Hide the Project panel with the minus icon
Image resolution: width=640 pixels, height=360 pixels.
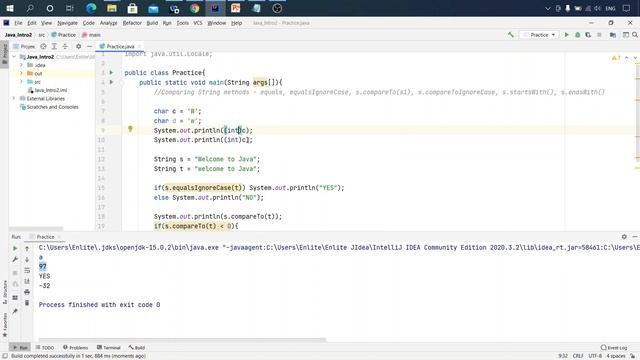[x=89, y=47]
